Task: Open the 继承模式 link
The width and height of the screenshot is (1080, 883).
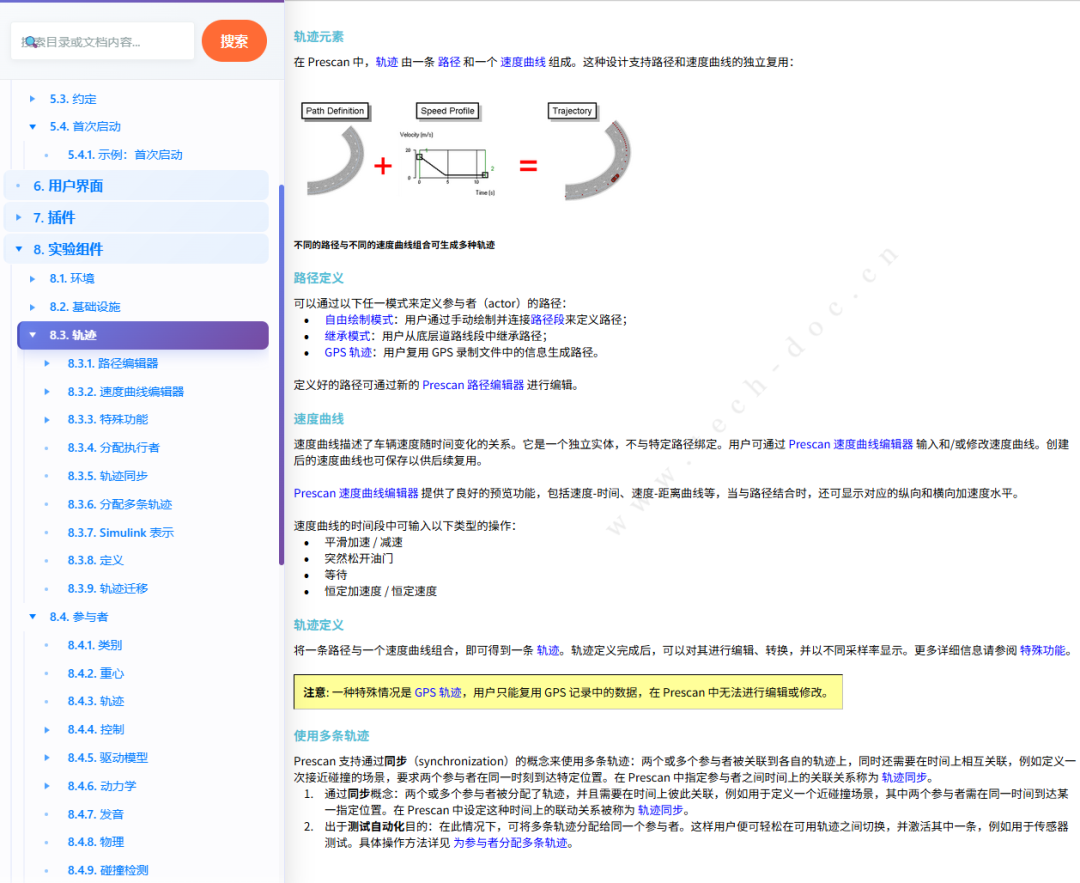Action: pos(347,336)
